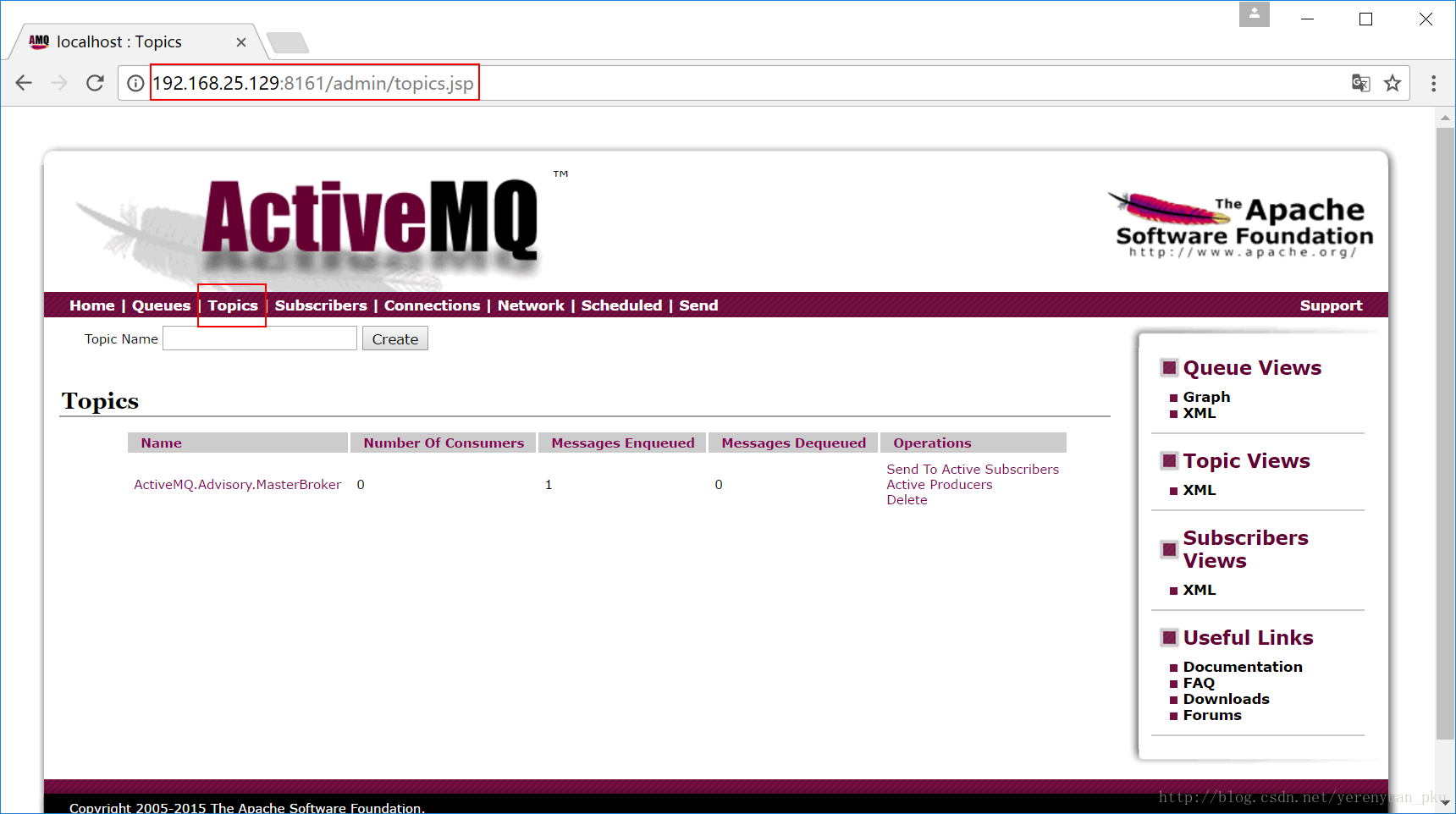Viewport: 1456px width, 814px height.
Task: Click the page scrollbar down arrow
Action: point(1445,802)
